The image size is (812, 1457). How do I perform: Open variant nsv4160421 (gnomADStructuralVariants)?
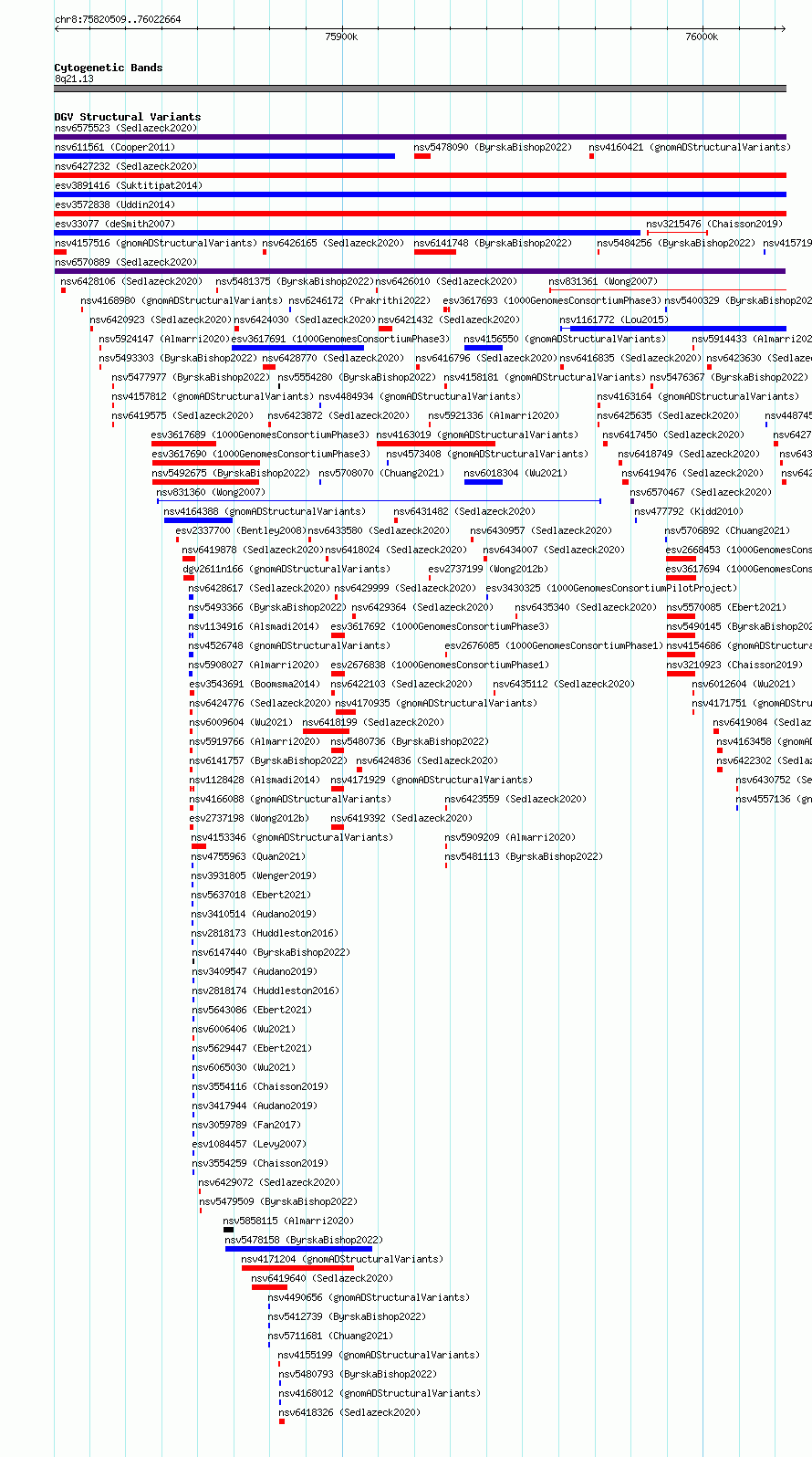click(690, 147)
